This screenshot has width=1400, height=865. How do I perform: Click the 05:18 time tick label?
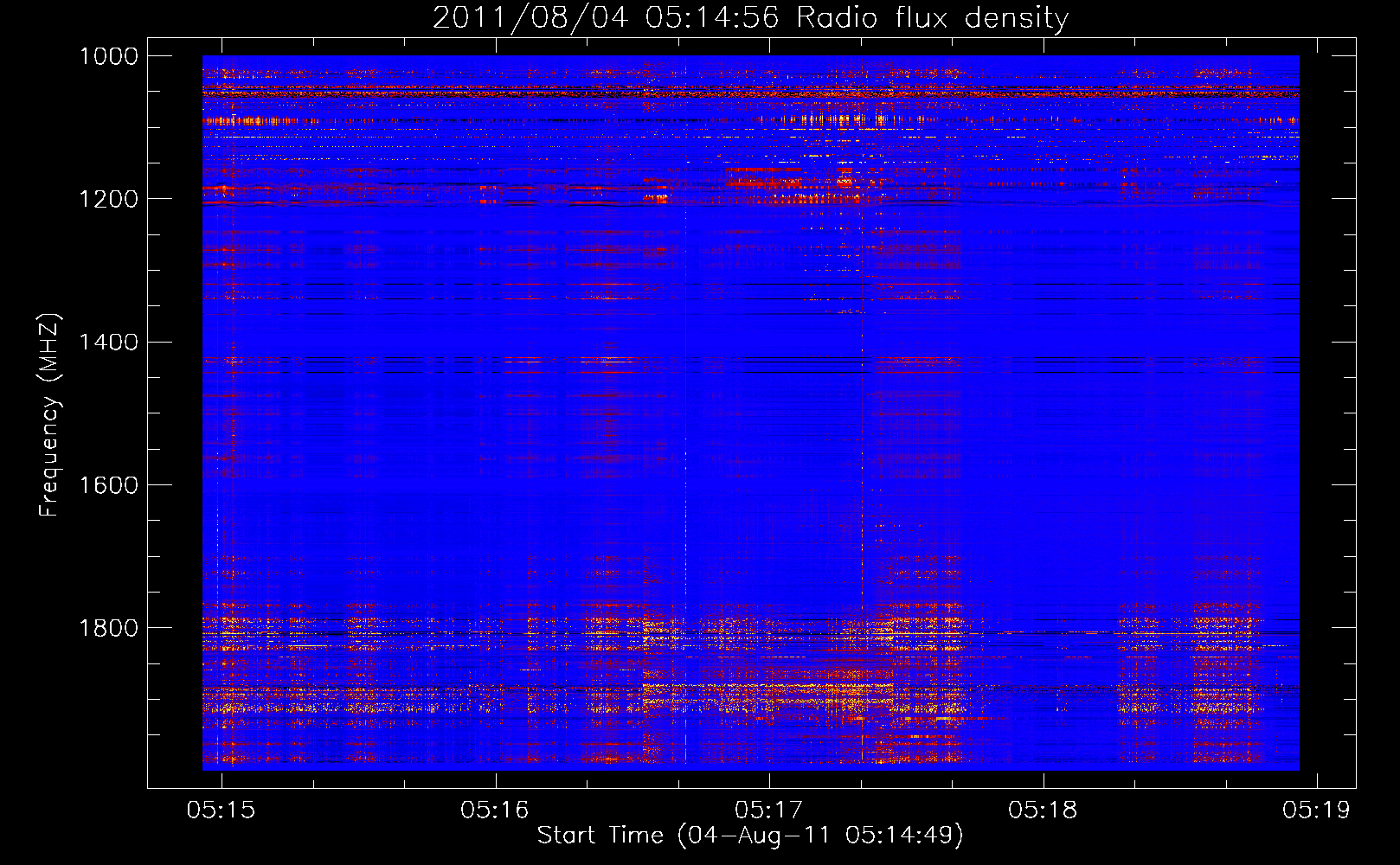[1044, 811]
